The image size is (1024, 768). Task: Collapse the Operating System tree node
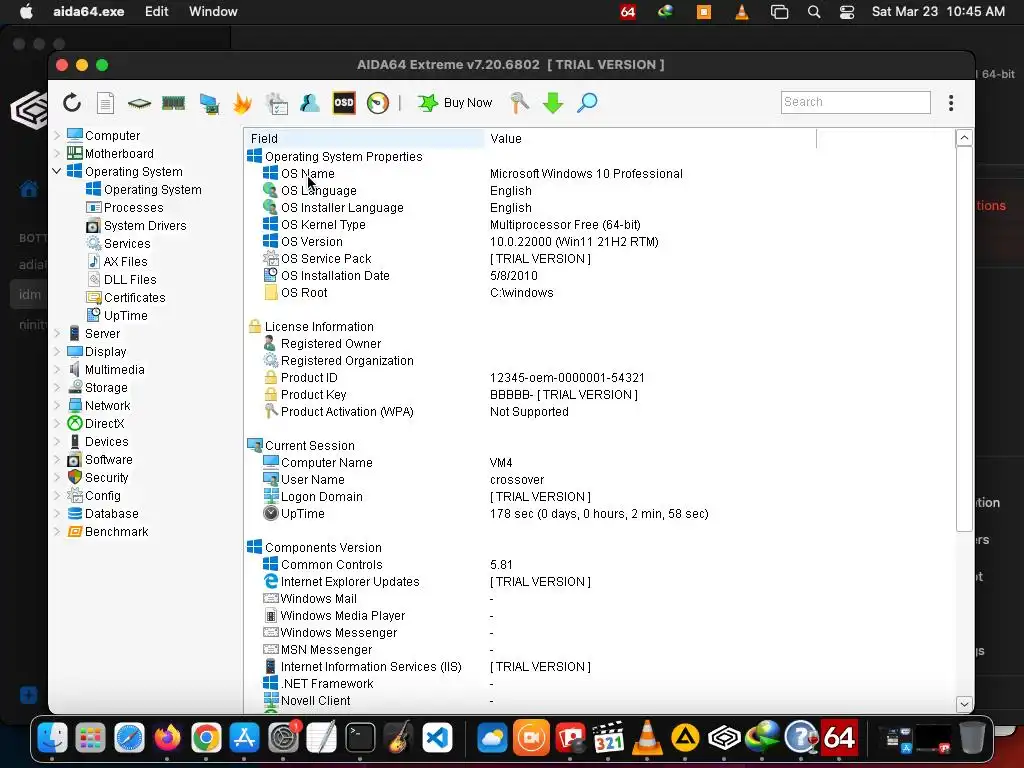click(57, 171)
